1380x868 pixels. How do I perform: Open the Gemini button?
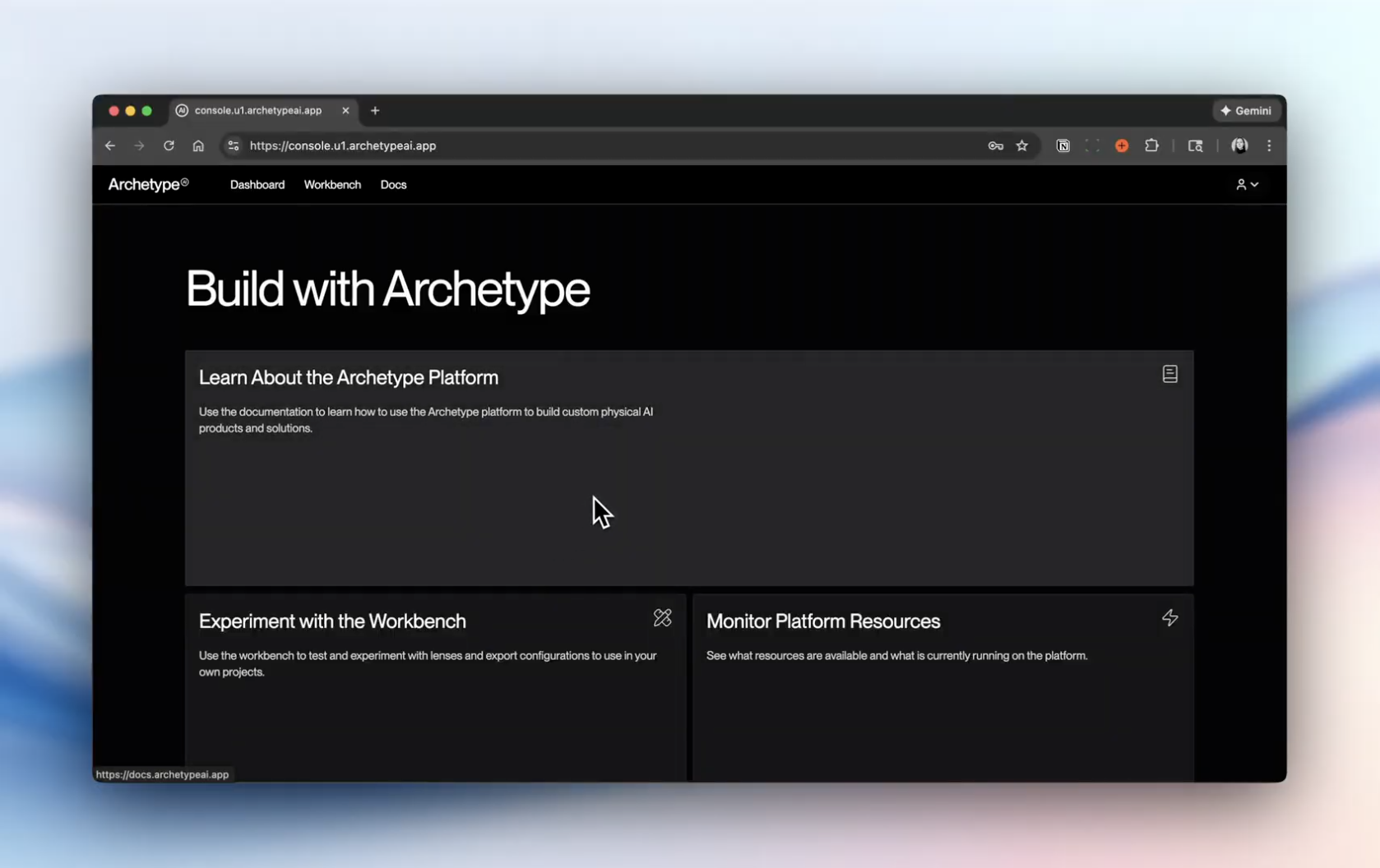coord(1246,110)
